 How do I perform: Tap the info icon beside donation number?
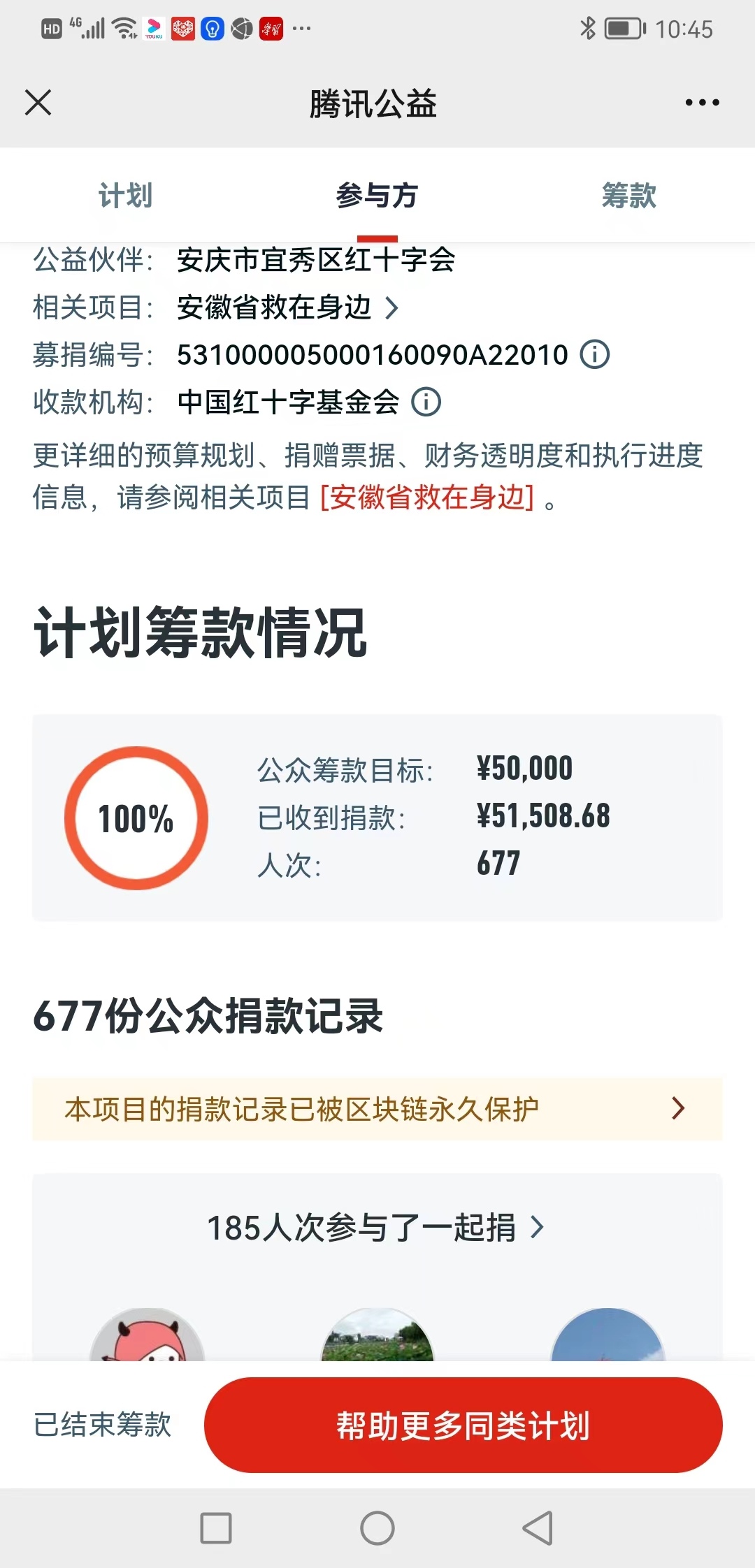coord(595,354)
